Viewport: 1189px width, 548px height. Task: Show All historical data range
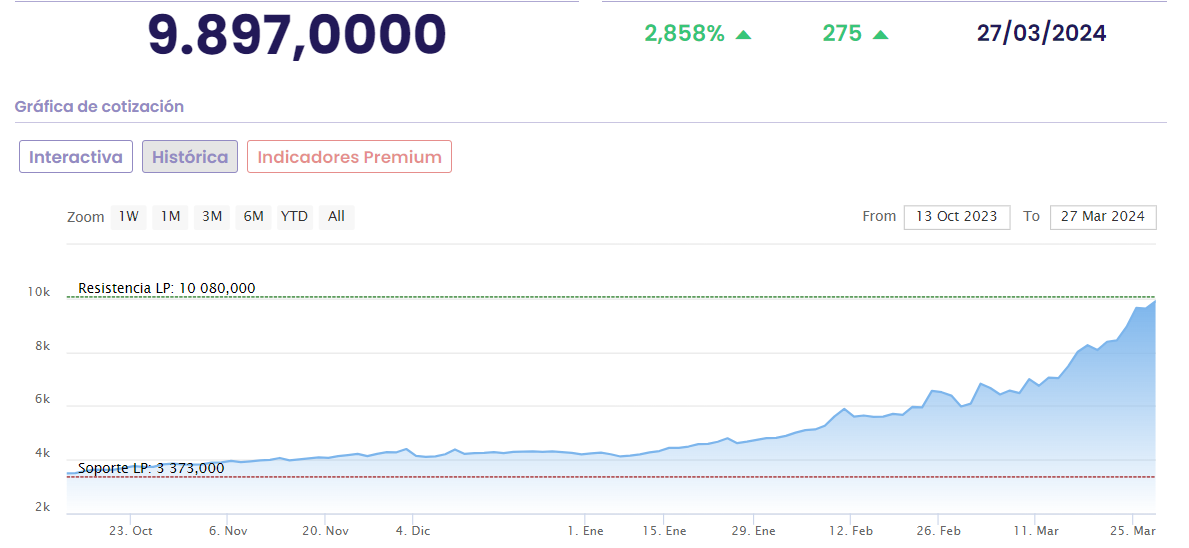click(x=336, y=216)
